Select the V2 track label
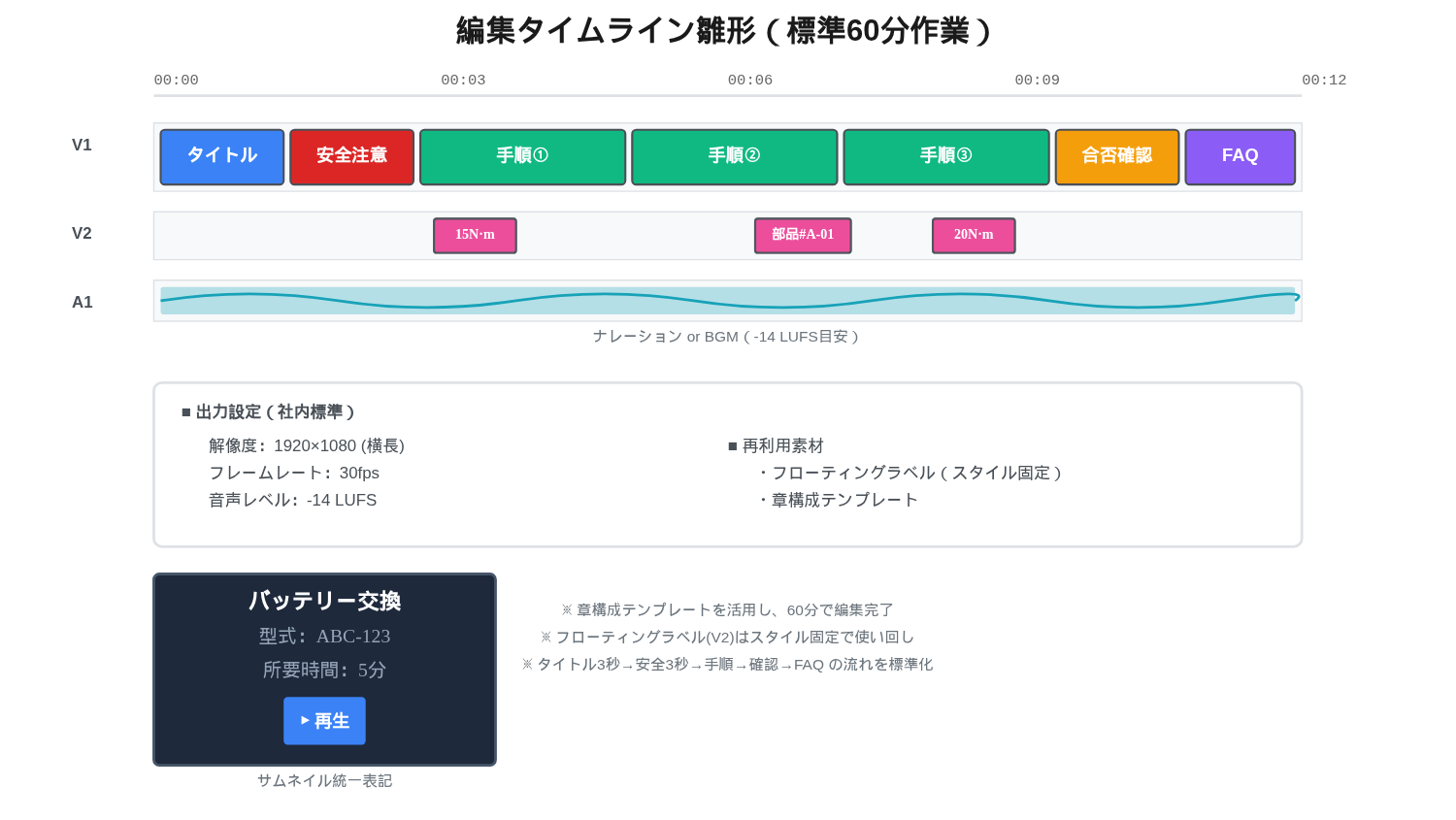This screenshot has width=1456, height=820. (x=82, y=234)
